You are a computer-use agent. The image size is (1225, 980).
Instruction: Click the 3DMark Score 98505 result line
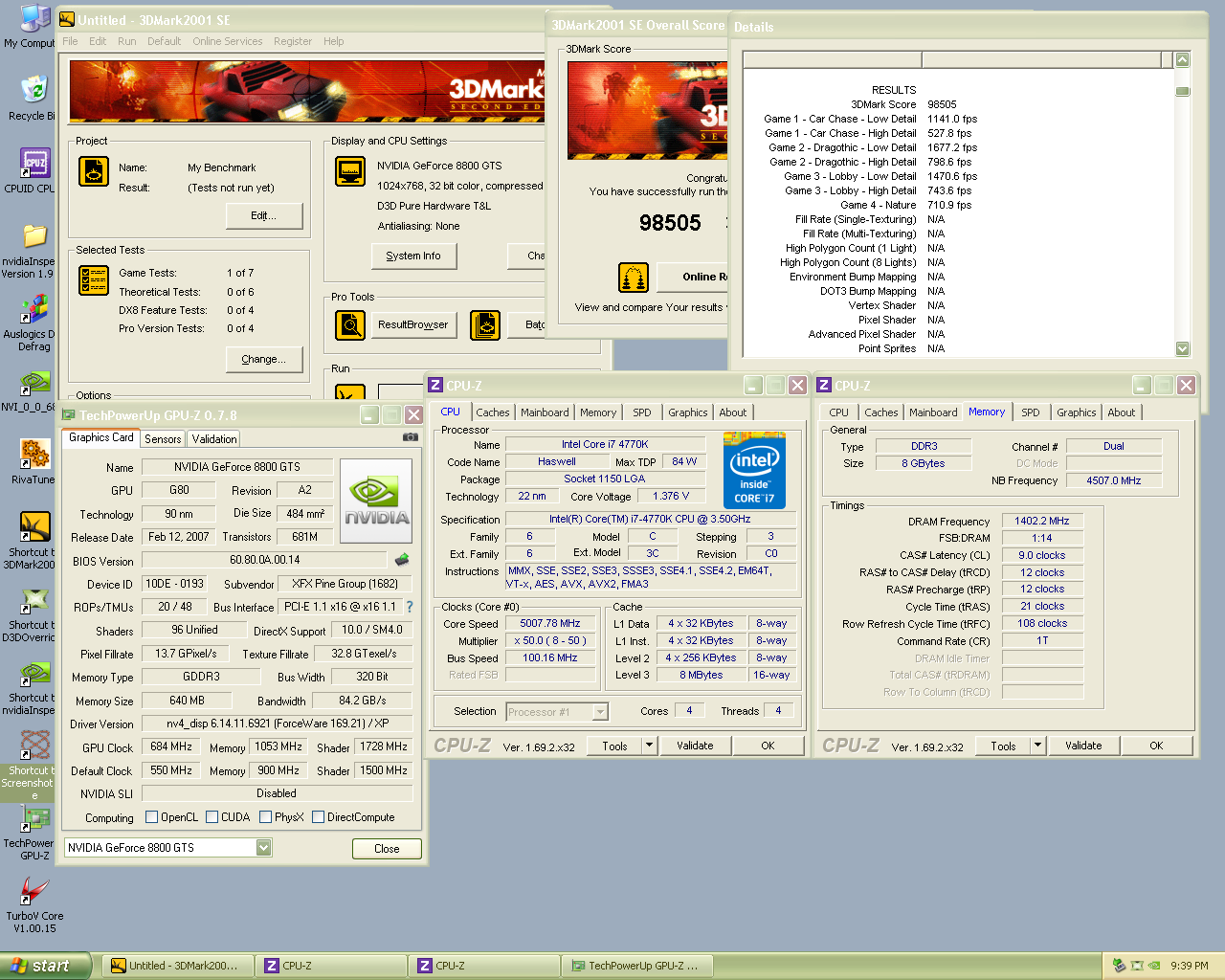(x=904, y=105)
